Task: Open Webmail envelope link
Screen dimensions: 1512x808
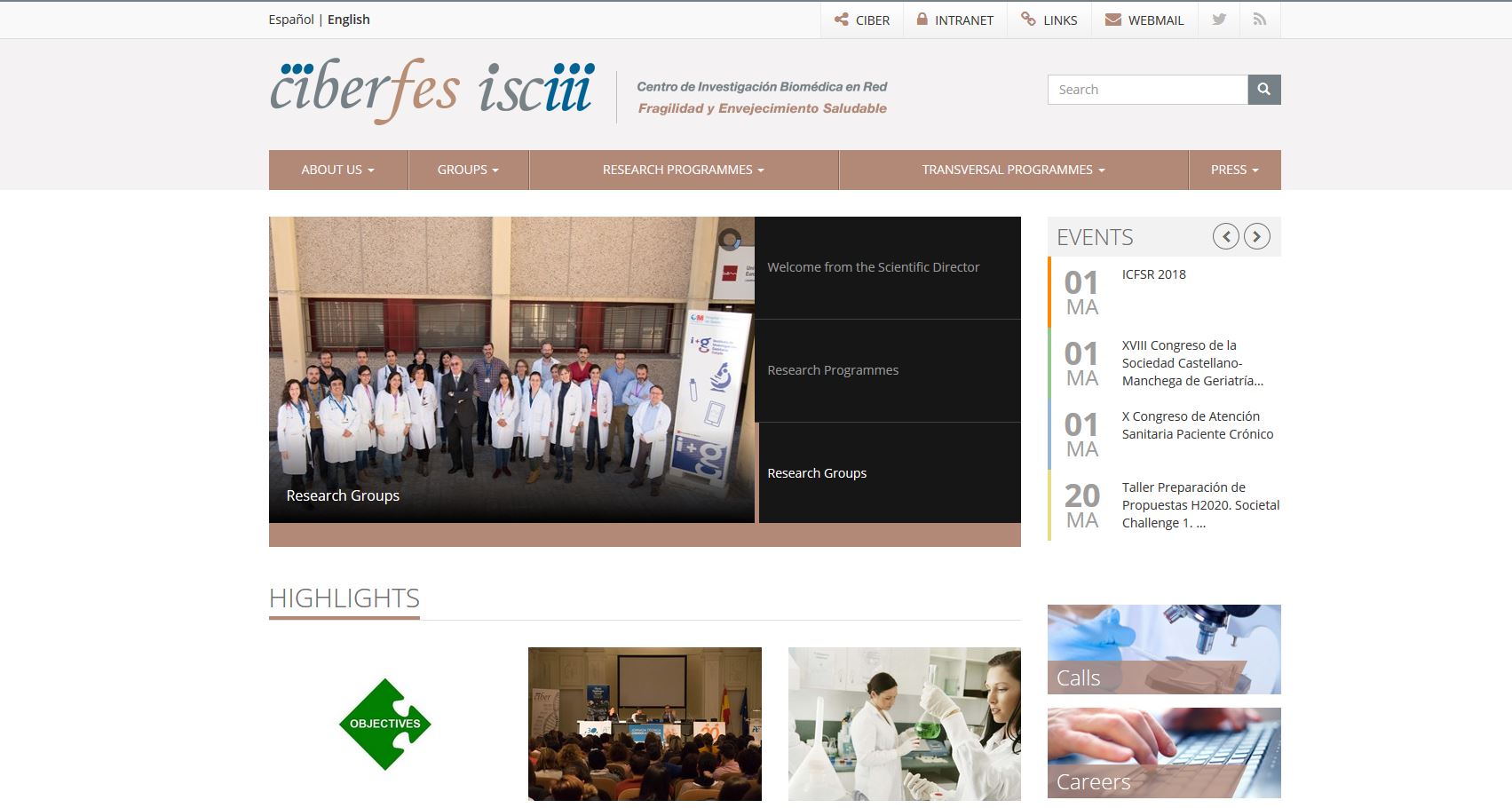Action: tap(1144, 20)
